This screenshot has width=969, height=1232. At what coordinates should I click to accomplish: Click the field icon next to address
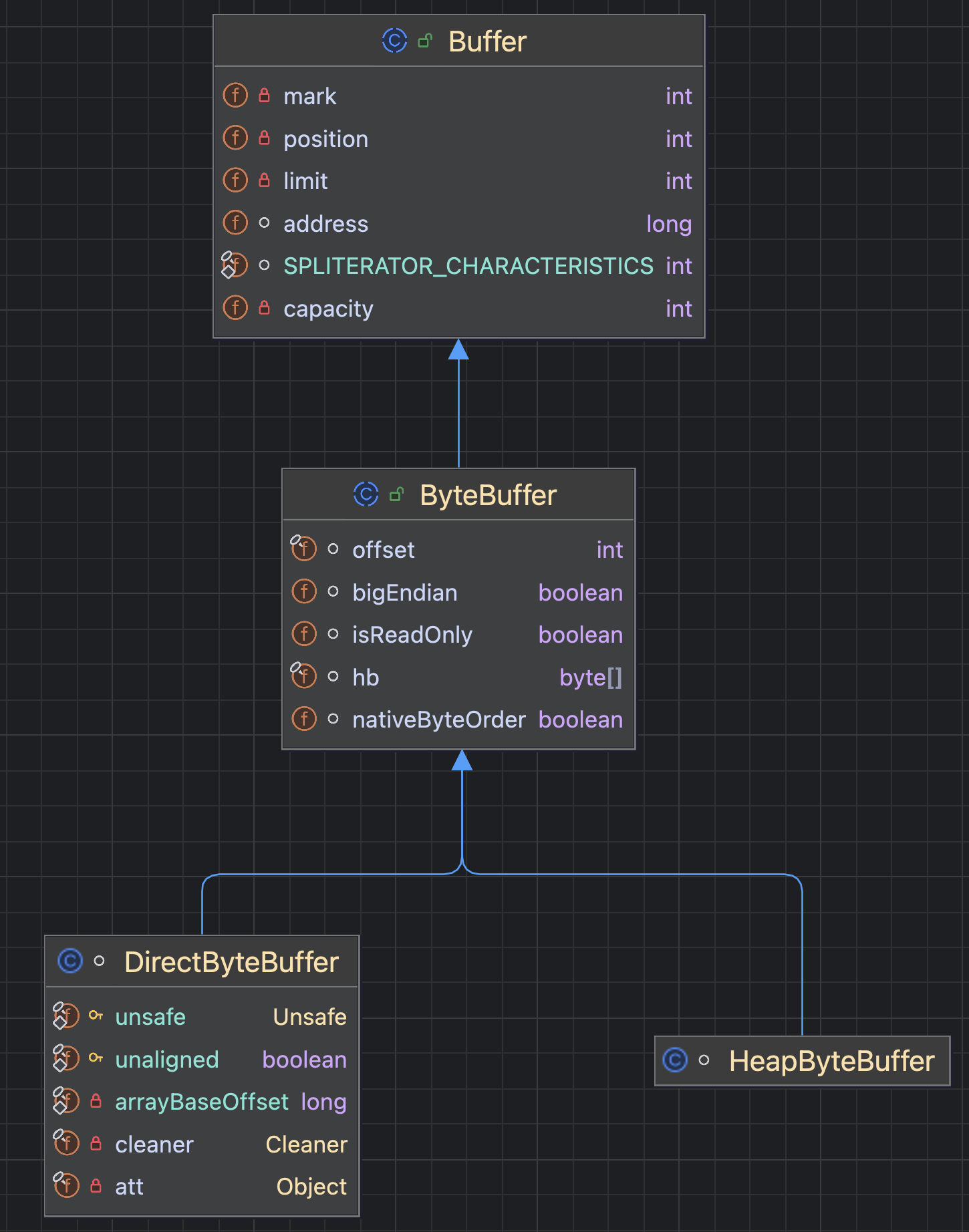point(235,223)
